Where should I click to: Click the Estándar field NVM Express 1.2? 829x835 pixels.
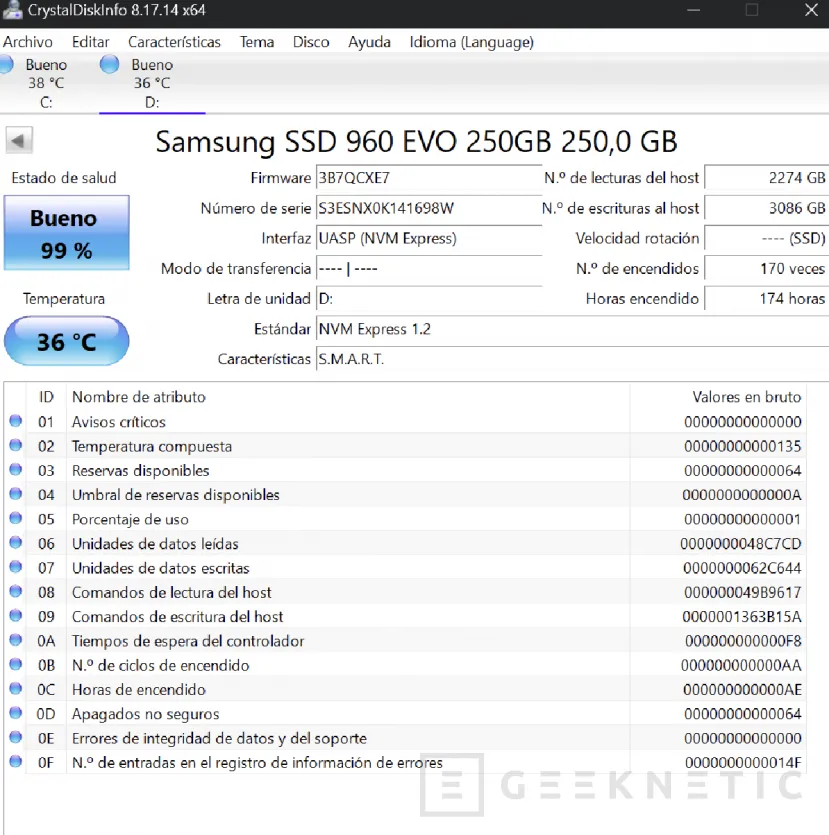pos(572,329)
